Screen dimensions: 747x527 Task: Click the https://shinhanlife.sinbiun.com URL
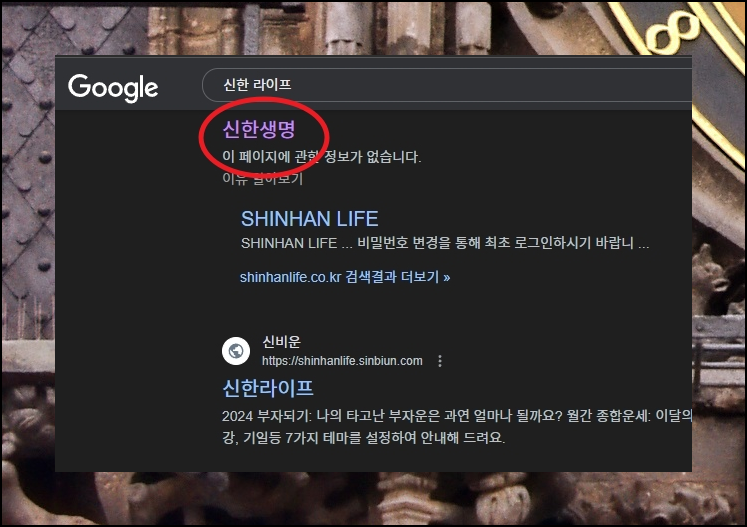coord(342,361)
